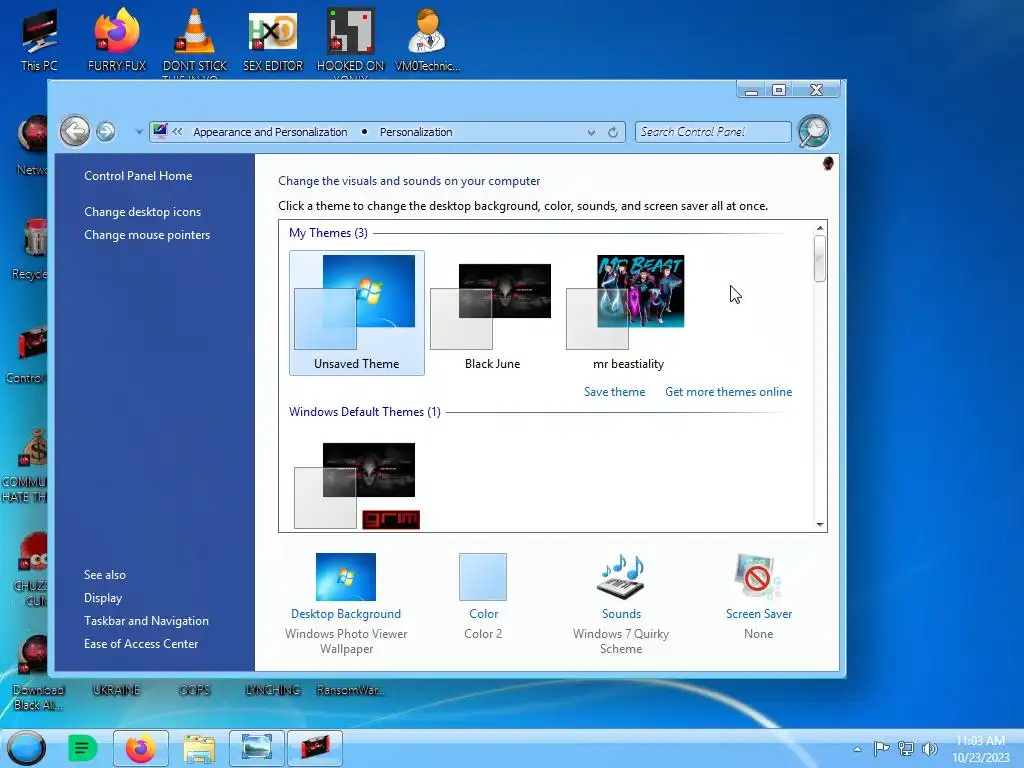Open recent pages dropdown arrow
Viewport: 1024px width, 768px height.
(x=139, y=132)
